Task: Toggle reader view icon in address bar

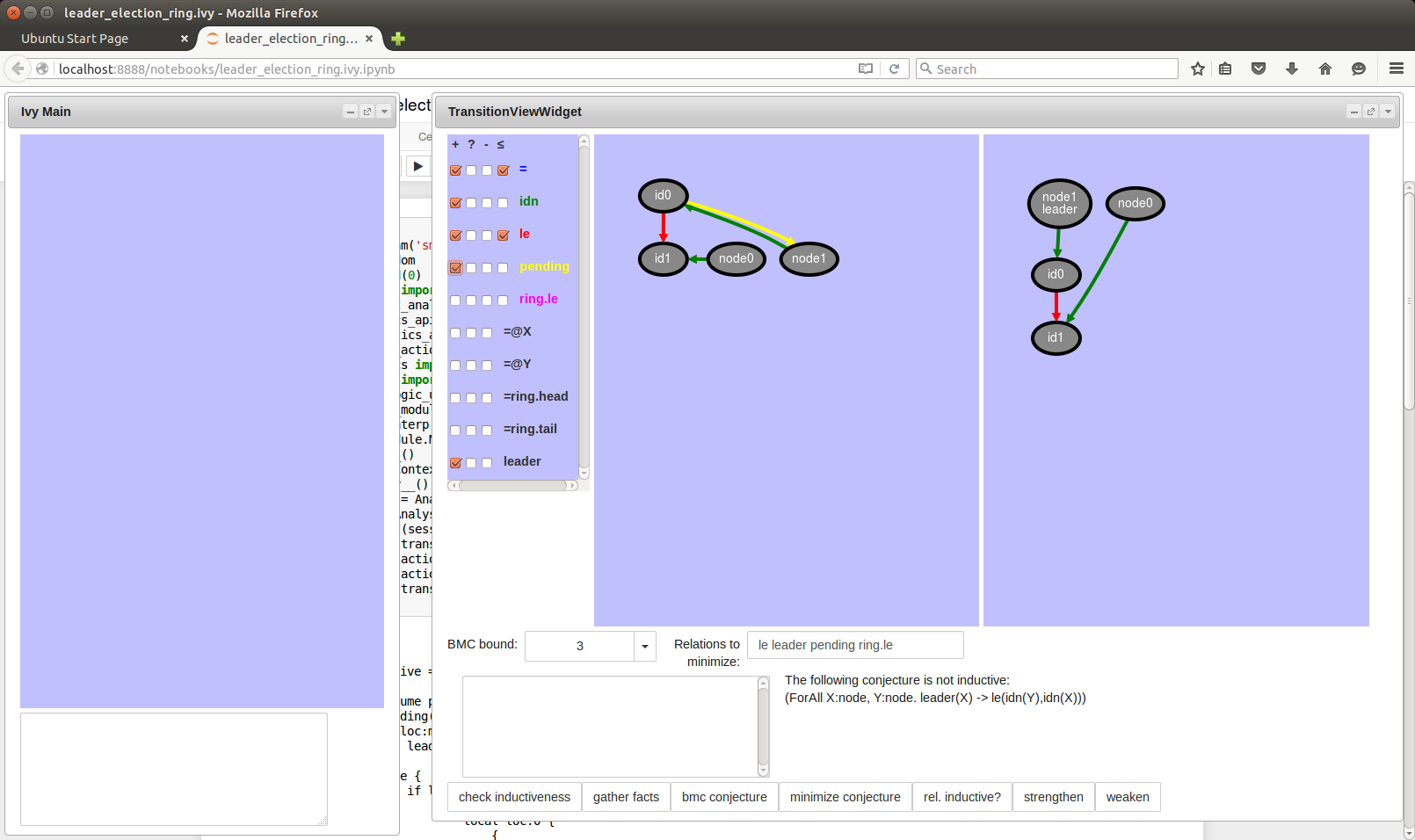Action: click(866, 69)
